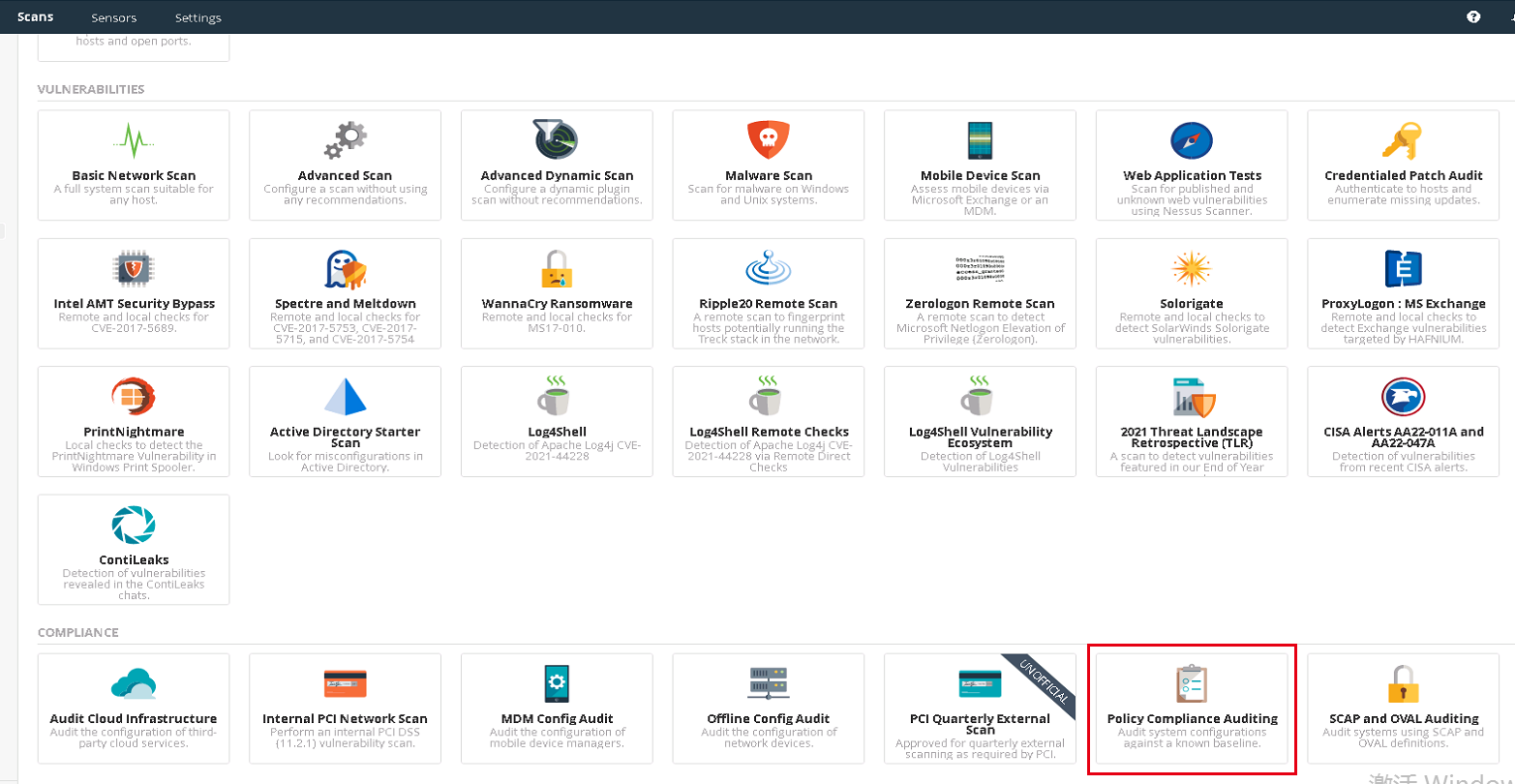Click the Basic Network Scan pulse icon
The height and width of the screenshot is (784, 1515).
(x=134, y=140)
